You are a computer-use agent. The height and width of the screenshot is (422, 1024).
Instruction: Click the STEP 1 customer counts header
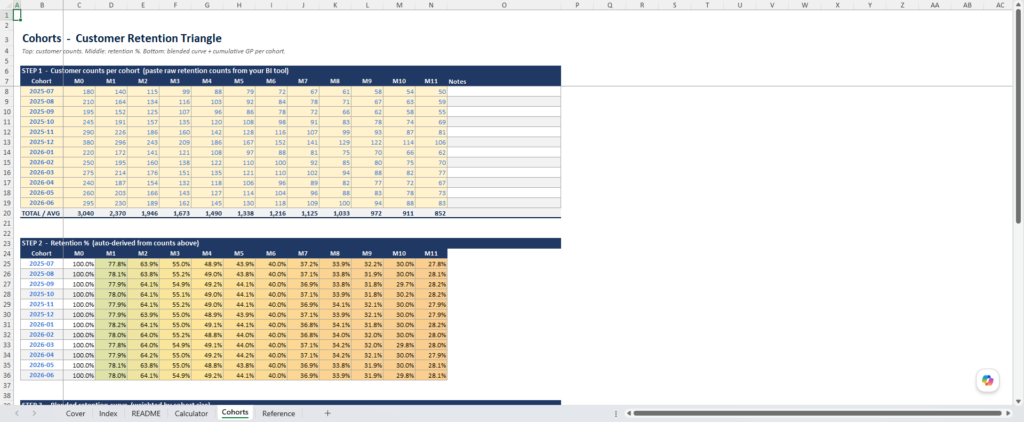pos(291,71)
